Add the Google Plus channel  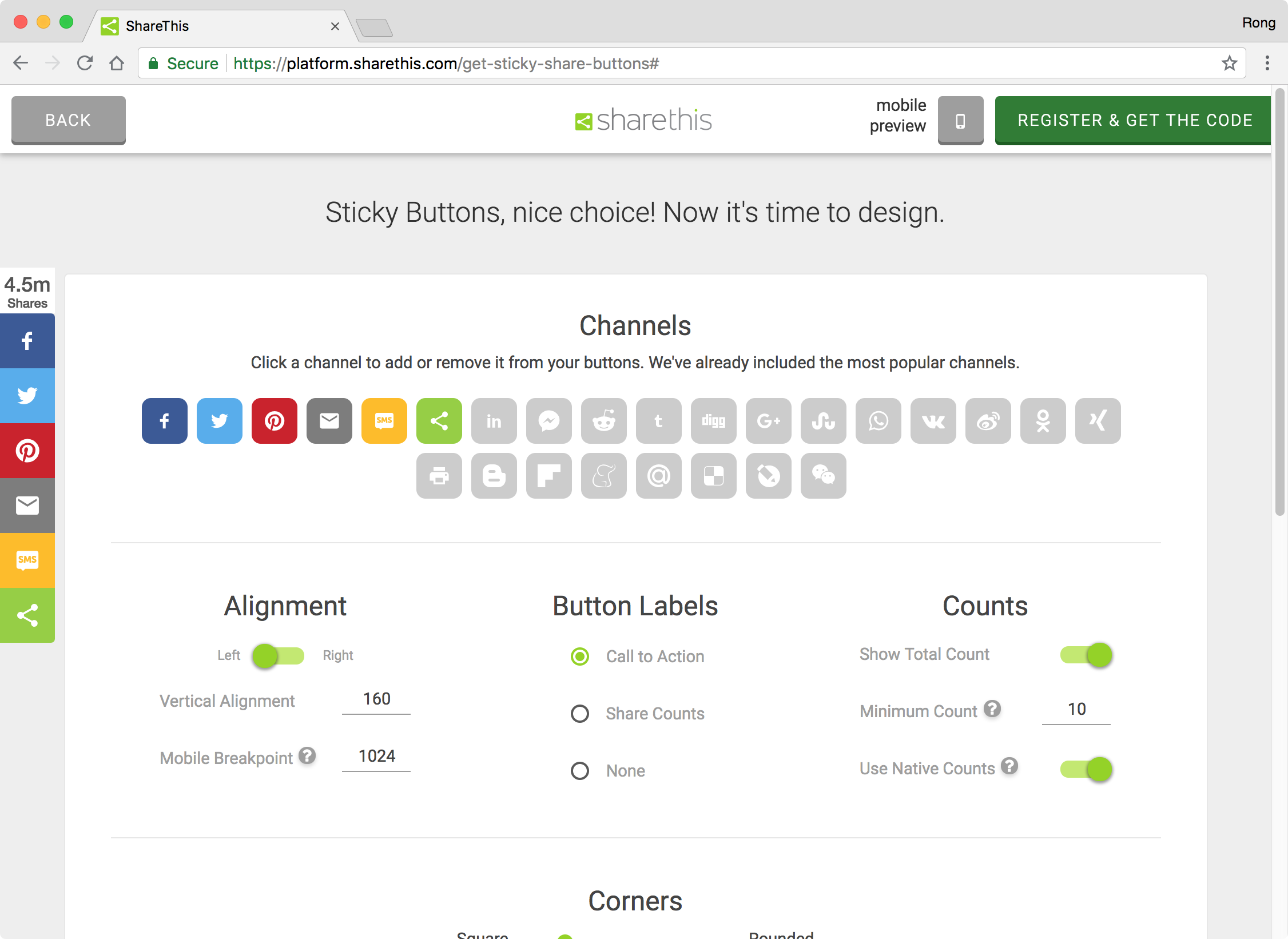(769, 421)
